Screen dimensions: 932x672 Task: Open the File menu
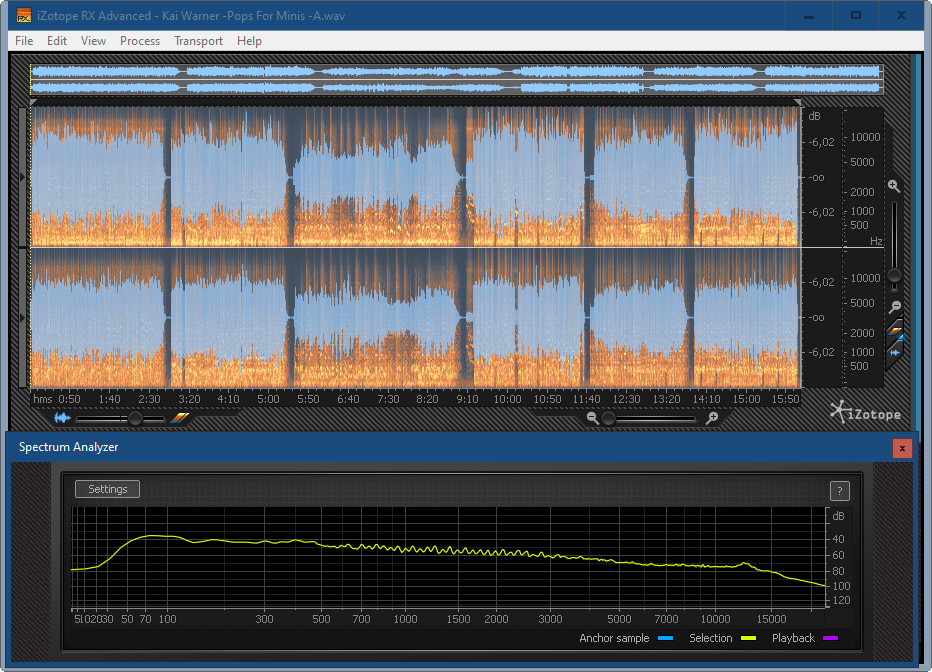click(x=24, y=41)
